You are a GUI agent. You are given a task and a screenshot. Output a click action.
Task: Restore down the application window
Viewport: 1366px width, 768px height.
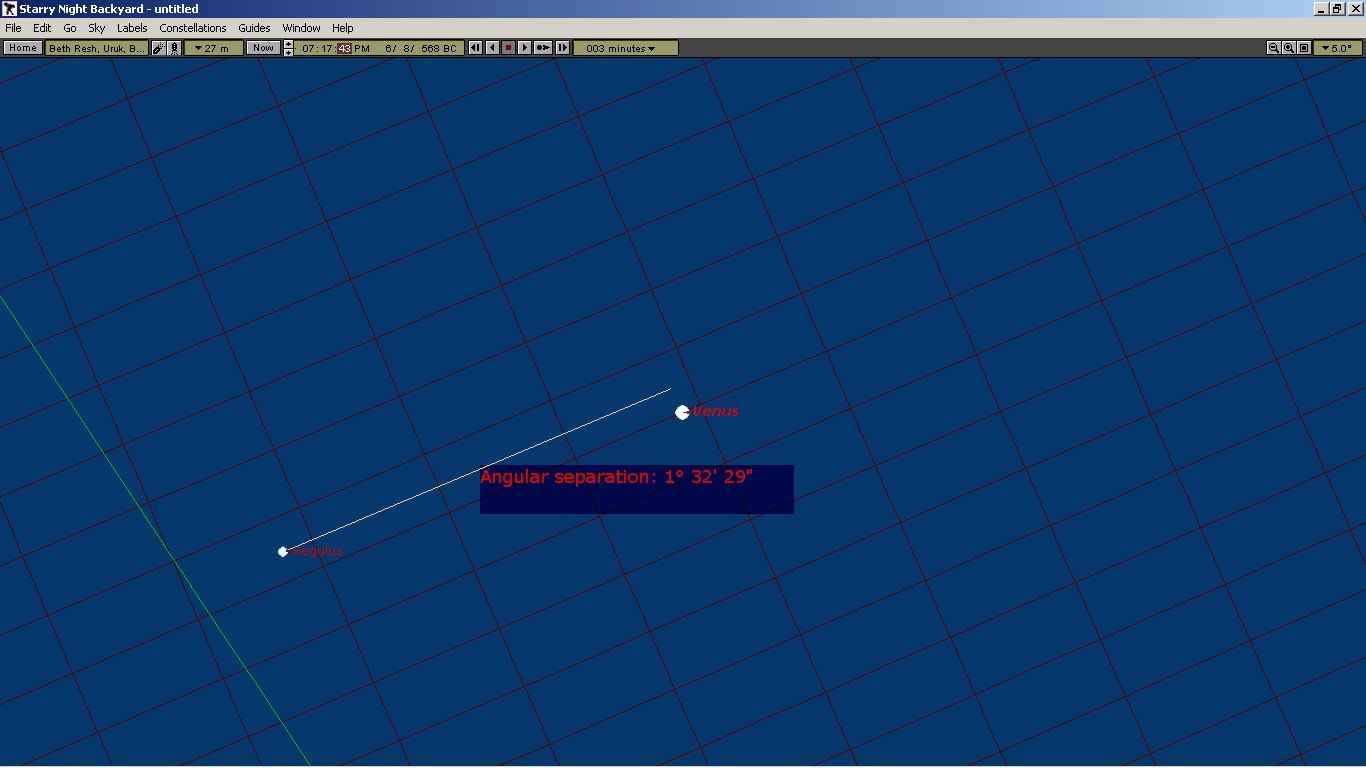click(1337, 9)
